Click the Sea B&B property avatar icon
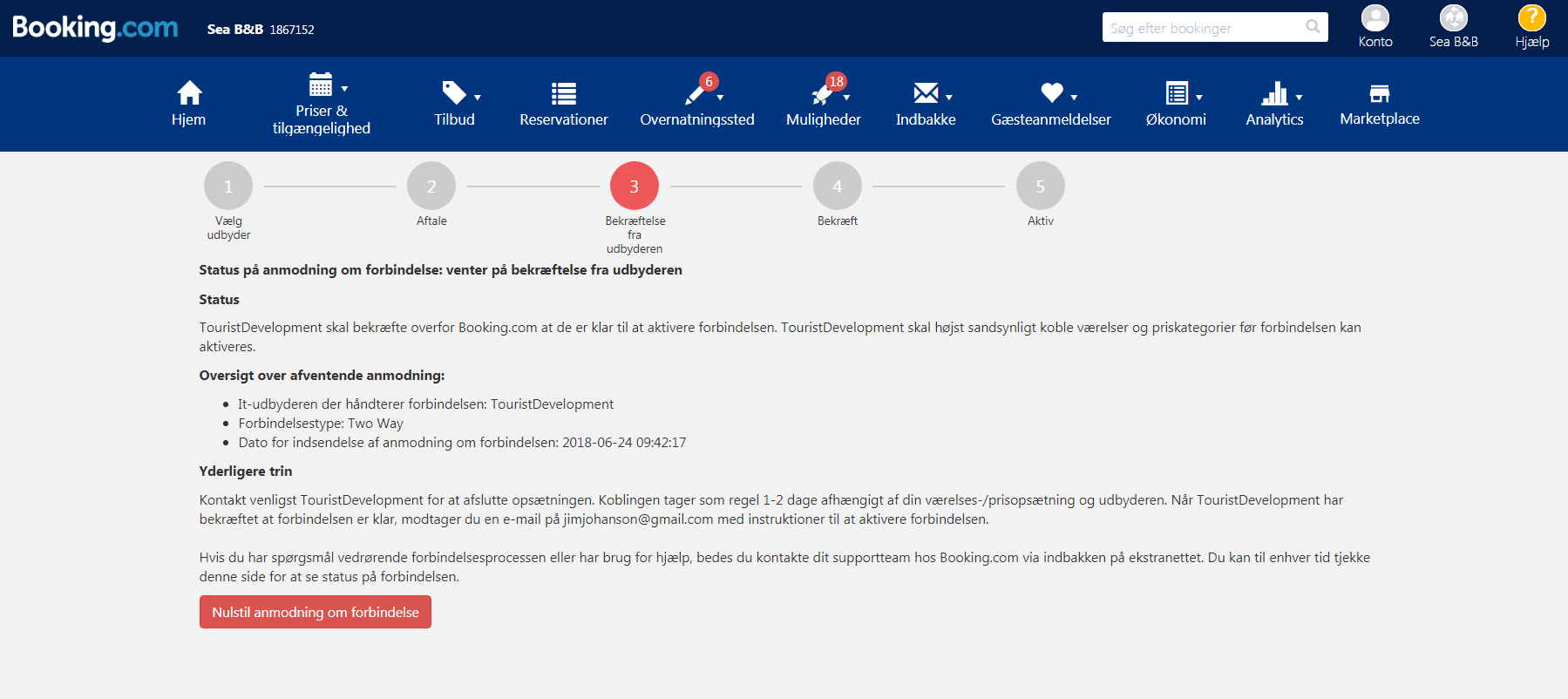The image size is (1568, 699). click(1453, 18)
